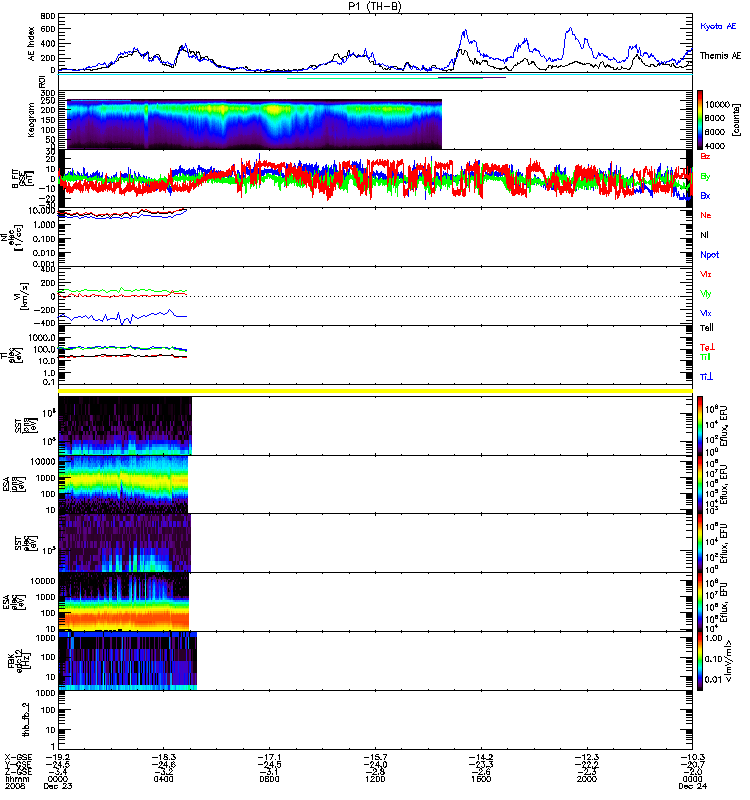Click the SST ions Eflux color scale bar
This screenshot has height=800, width=750.
point(700,426)
